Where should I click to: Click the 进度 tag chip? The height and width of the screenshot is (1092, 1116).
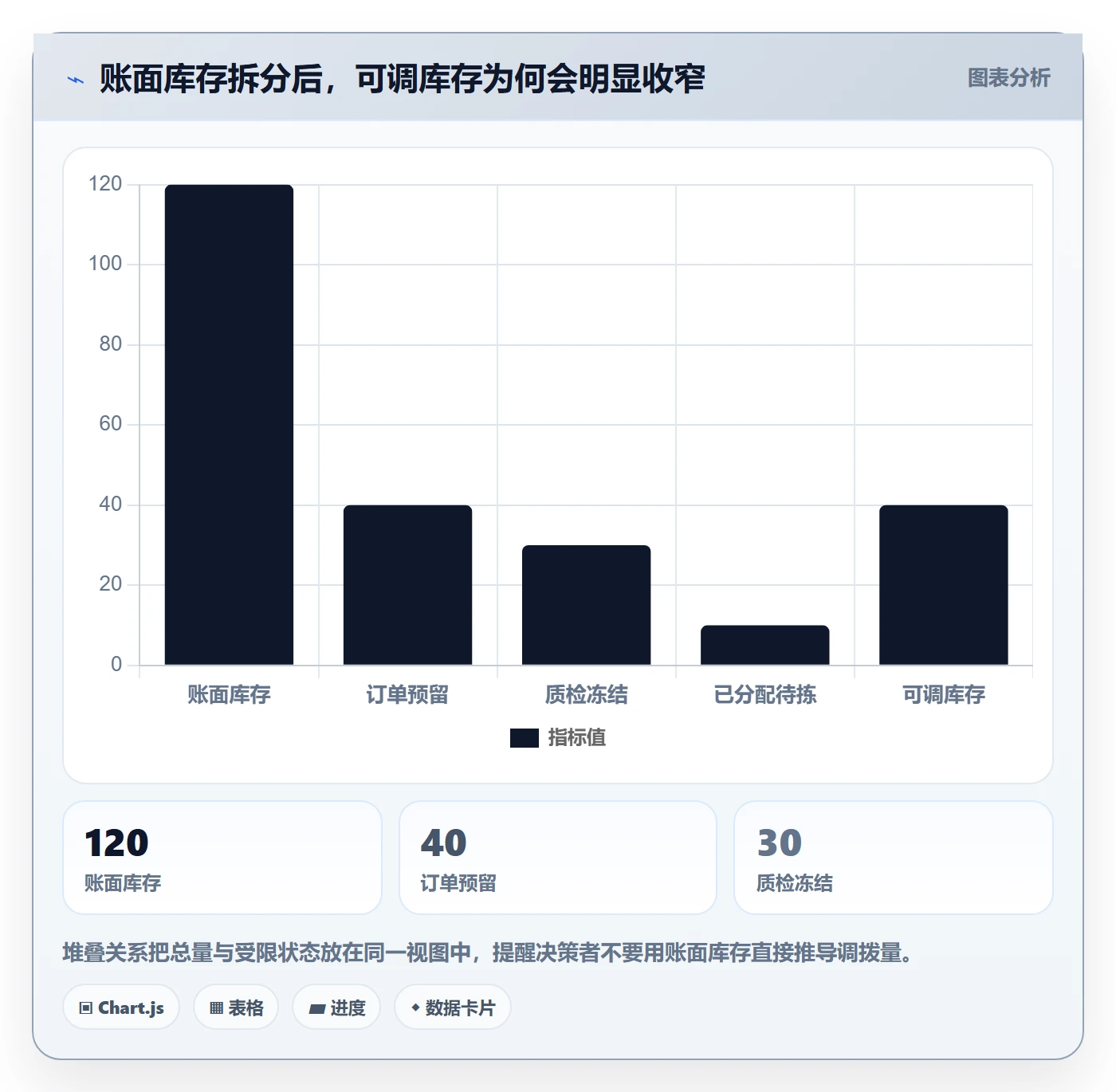click(x=336, y=1008)
